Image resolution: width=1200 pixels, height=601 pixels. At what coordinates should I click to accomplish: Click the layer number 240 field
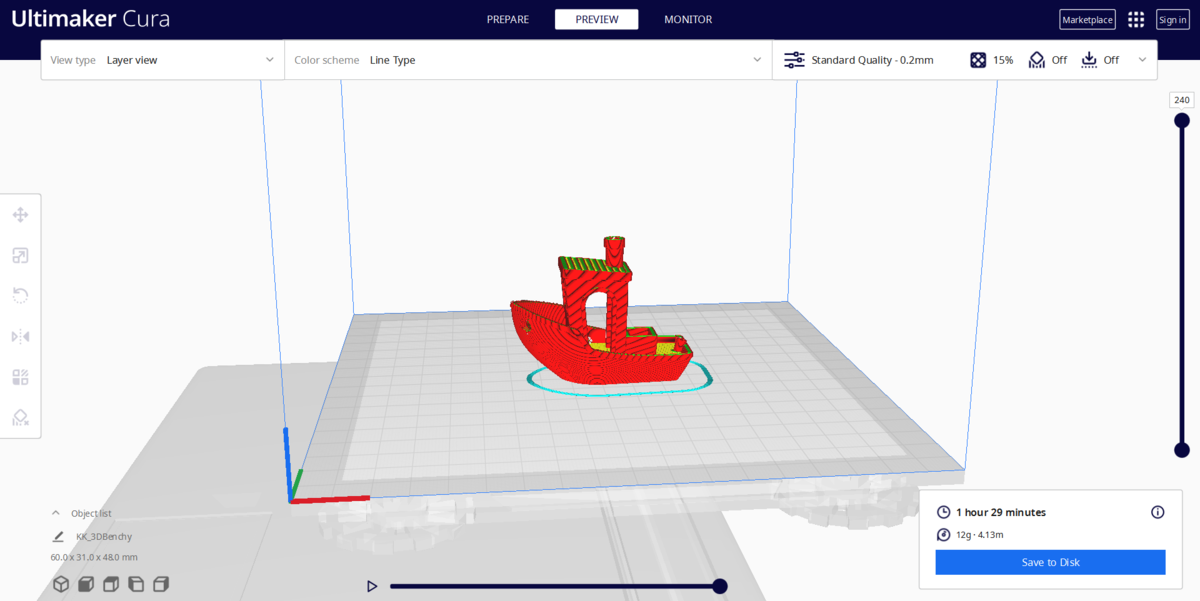[1182, 100]
